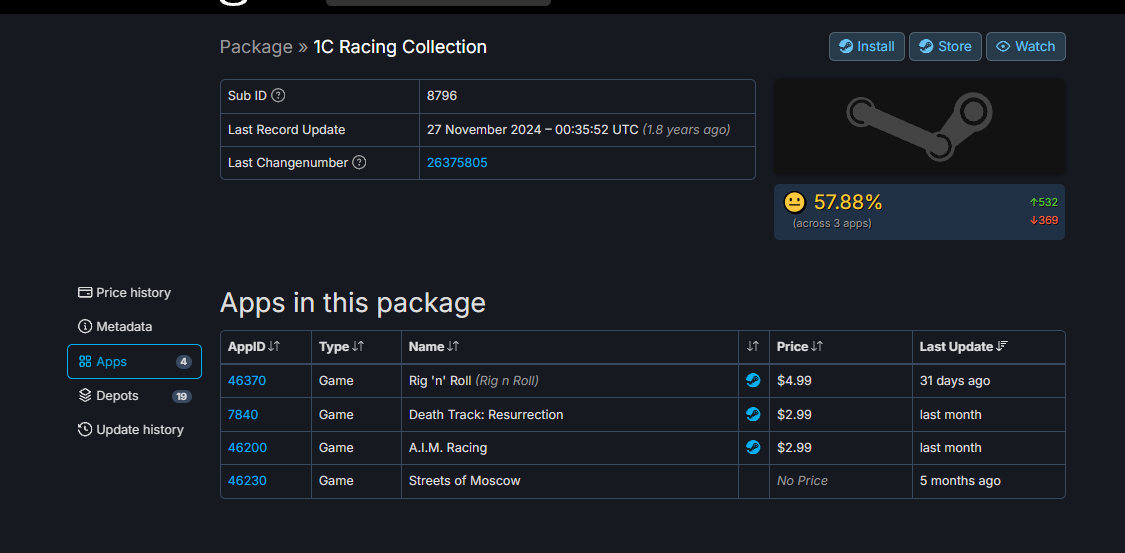Click the $4.99 price cell
The width and height of the screenshot is (1125, 553).
point(840,381)
